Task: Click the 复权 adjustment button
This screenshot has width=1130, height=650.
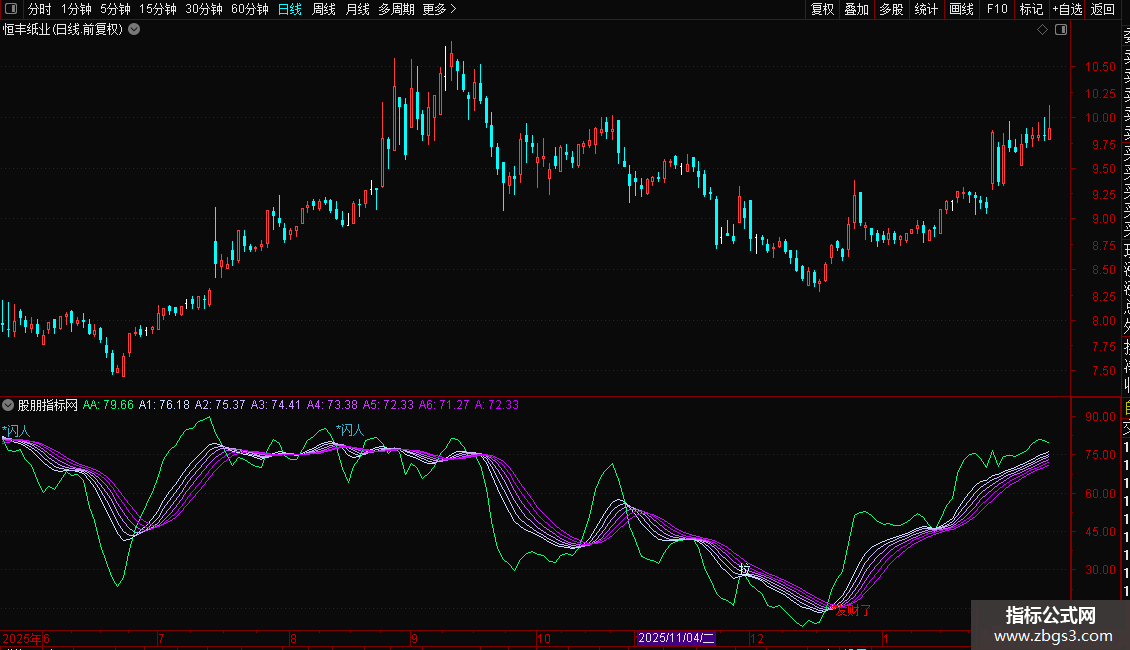Action: point(822,9)
